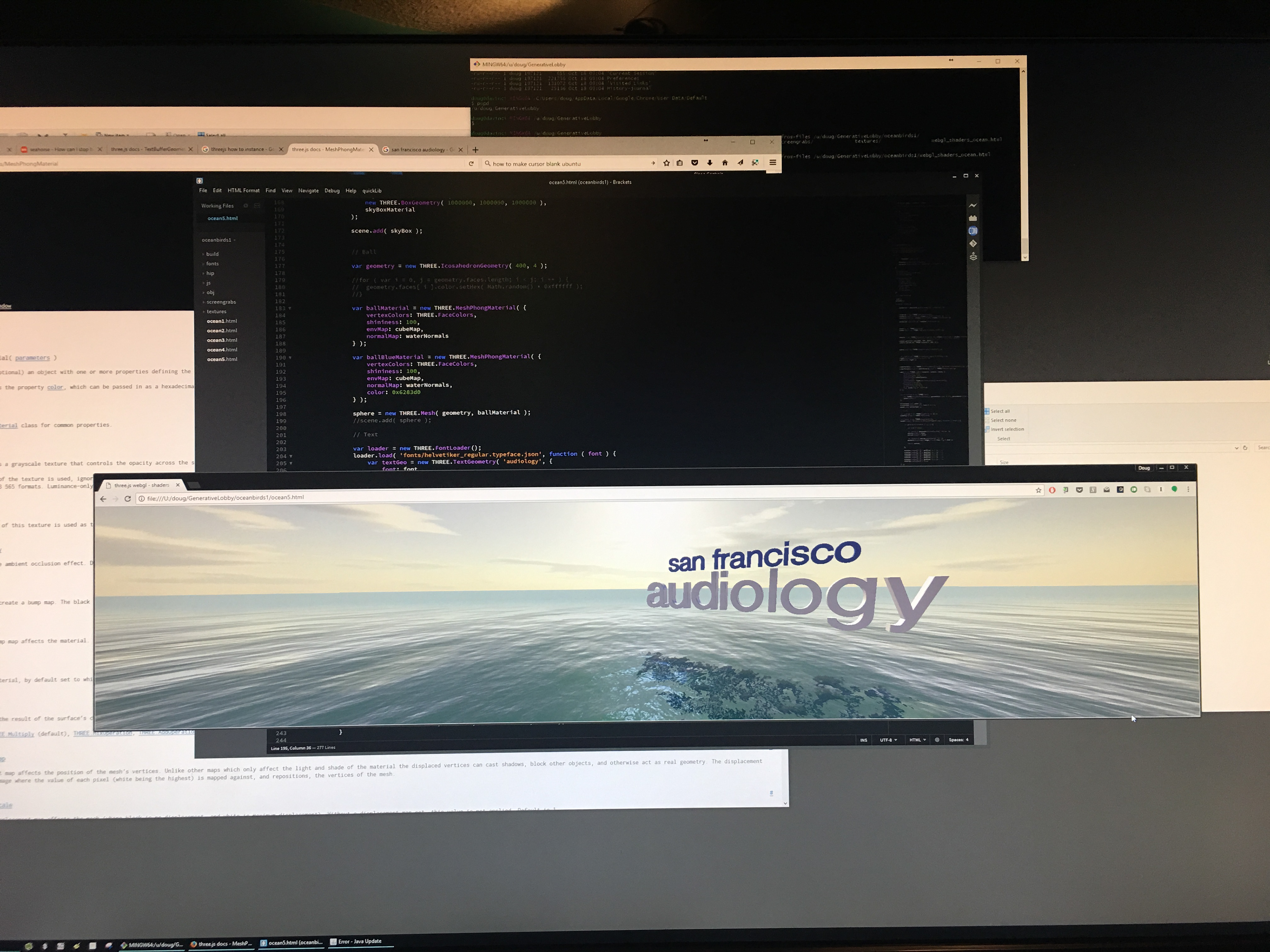Open the Debug menu in Brackets
Image resolution: width=1270 pixels, height=952 pixels.
(x=332, y=190)
